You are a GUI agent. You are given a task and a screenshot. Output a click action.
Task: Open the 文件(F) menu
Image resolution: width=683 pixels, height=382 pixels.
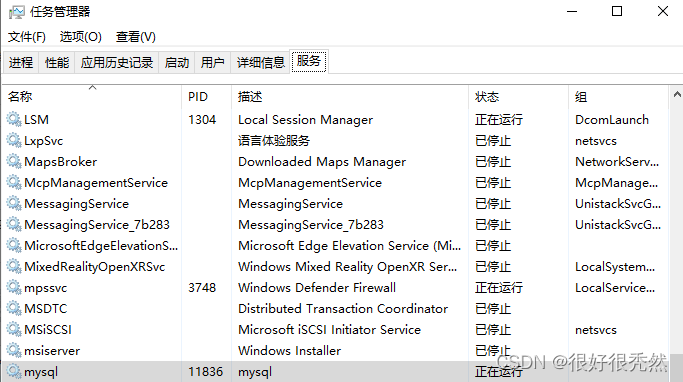pos(27,37)
